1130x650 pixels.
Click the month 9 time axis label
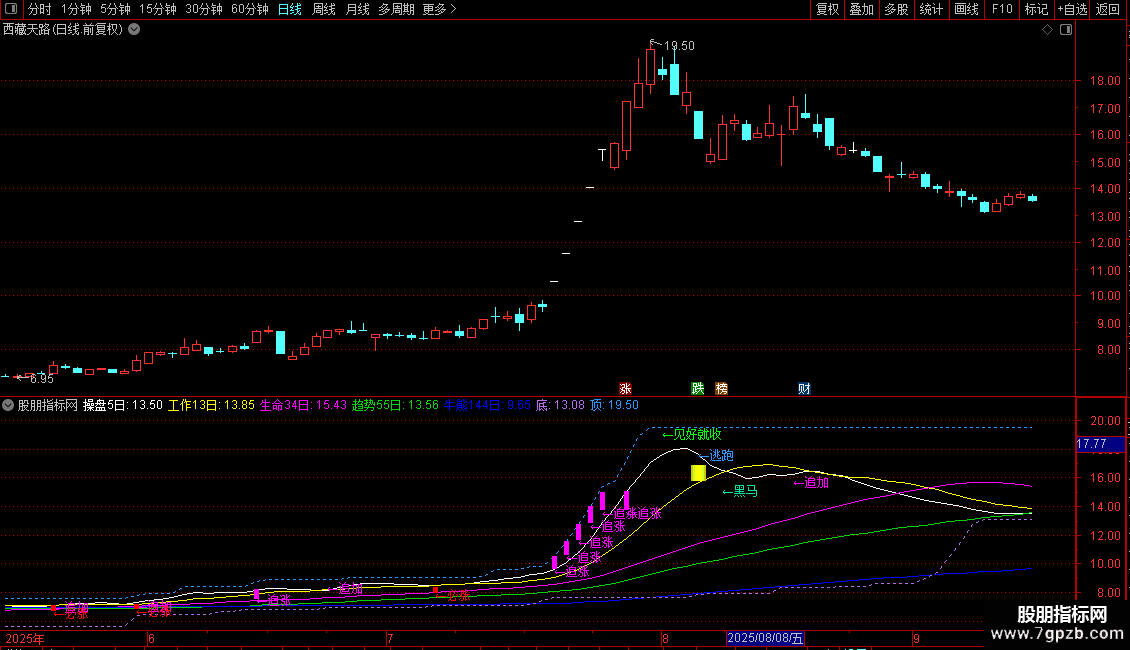(916, 638)
